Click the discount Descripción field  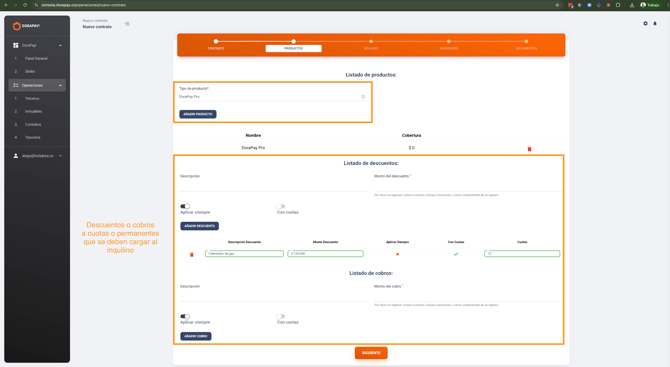point(273,186)
